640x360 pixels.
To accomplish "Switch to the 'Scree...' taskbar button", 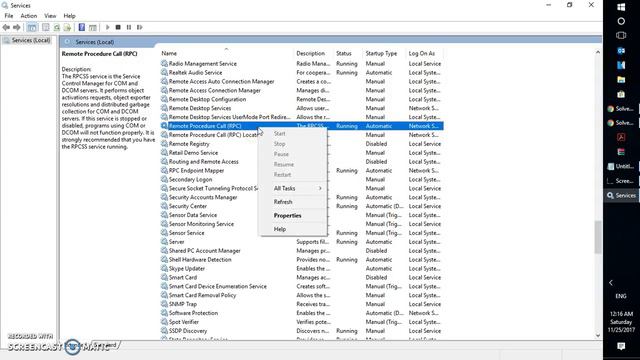I will 621,181.
